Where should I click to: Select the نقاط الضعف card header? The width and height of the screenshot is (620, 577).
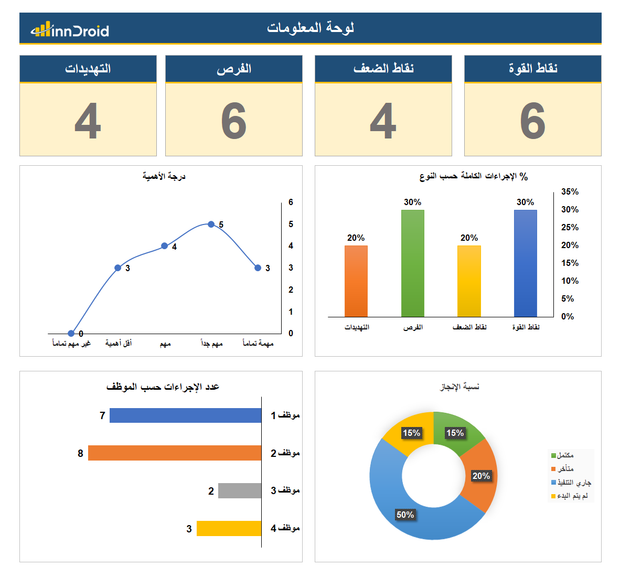click(x=383, y=69)
